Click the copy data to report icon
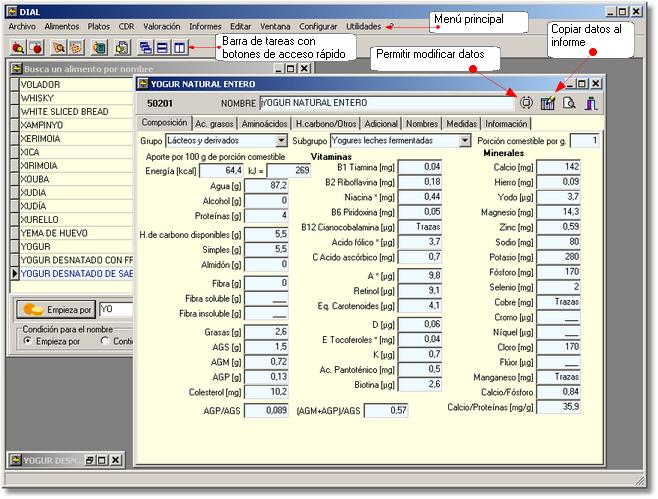Viewport: 658px width, 499px height. 548,103
